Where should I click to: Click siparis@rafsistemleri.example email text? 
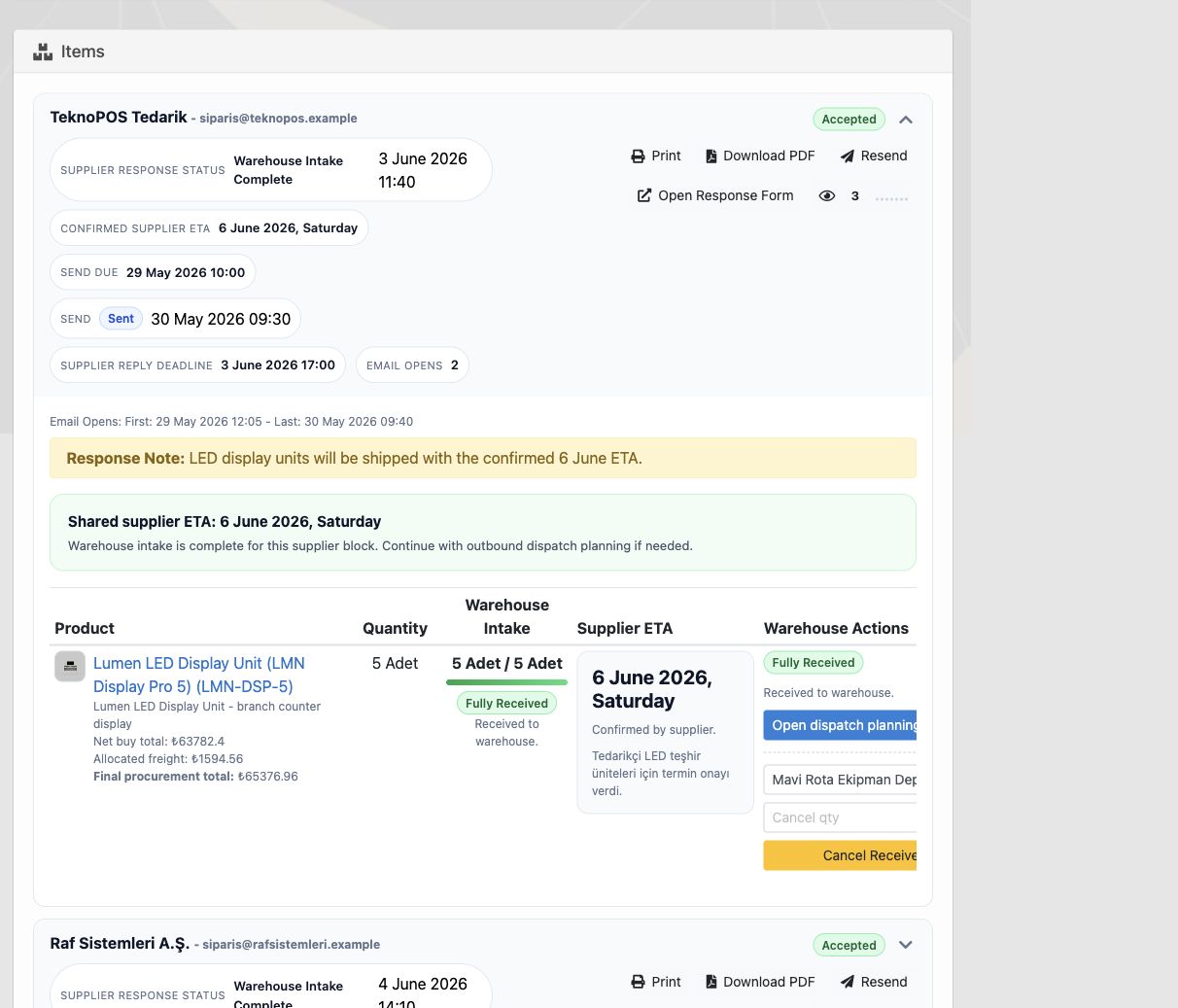pyautogui.click(x=291, y=945)
